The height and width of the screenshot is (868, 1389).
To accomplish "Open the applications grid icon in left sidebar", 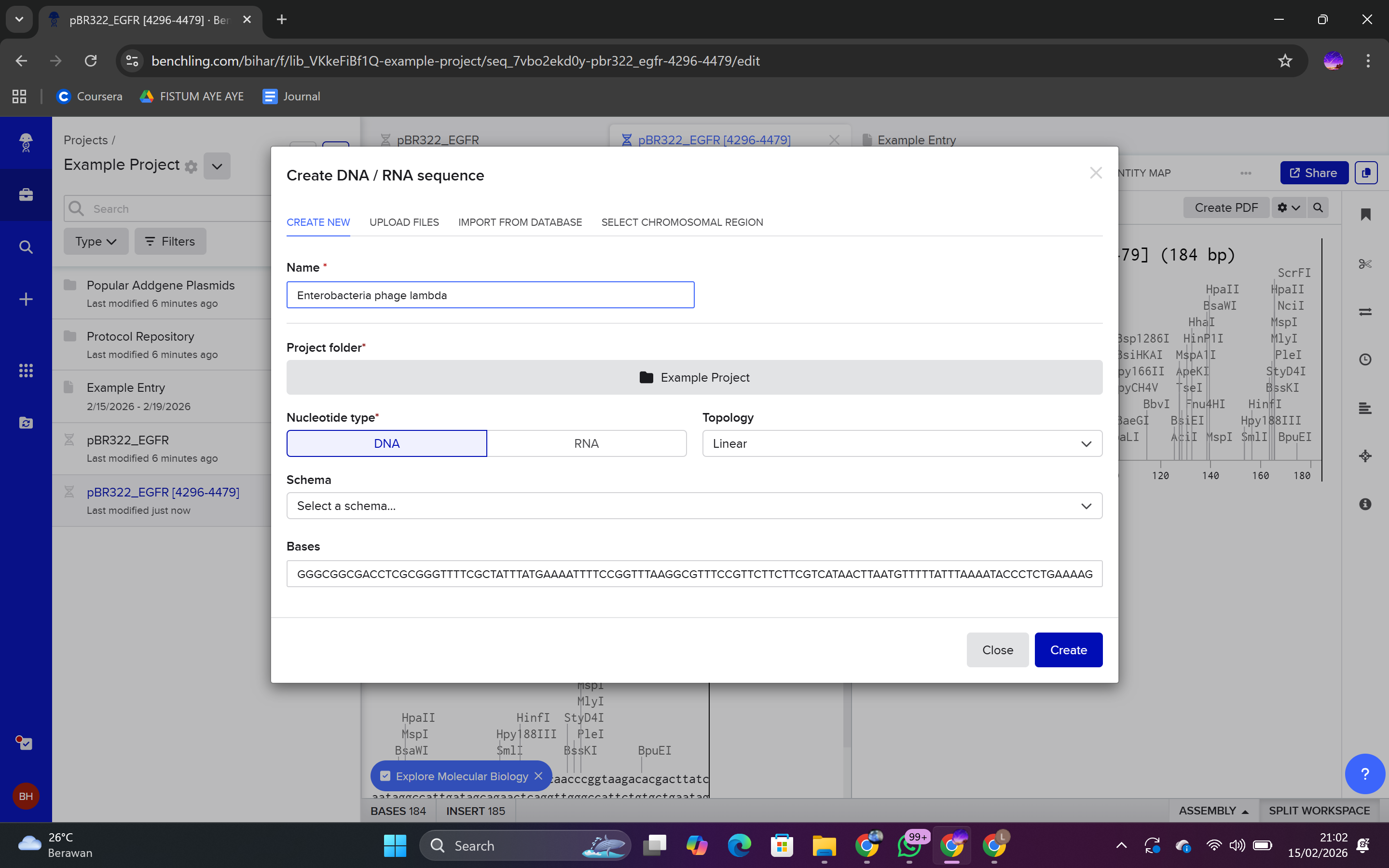I will pos(26,370).
